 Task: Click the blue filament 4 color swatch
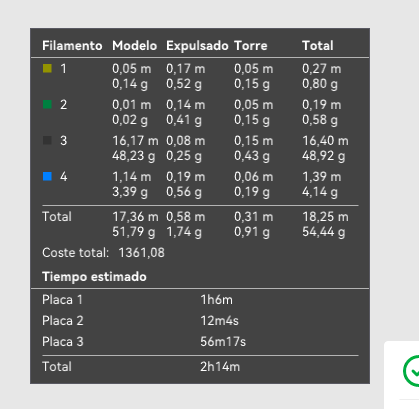(x=47, y=176)
